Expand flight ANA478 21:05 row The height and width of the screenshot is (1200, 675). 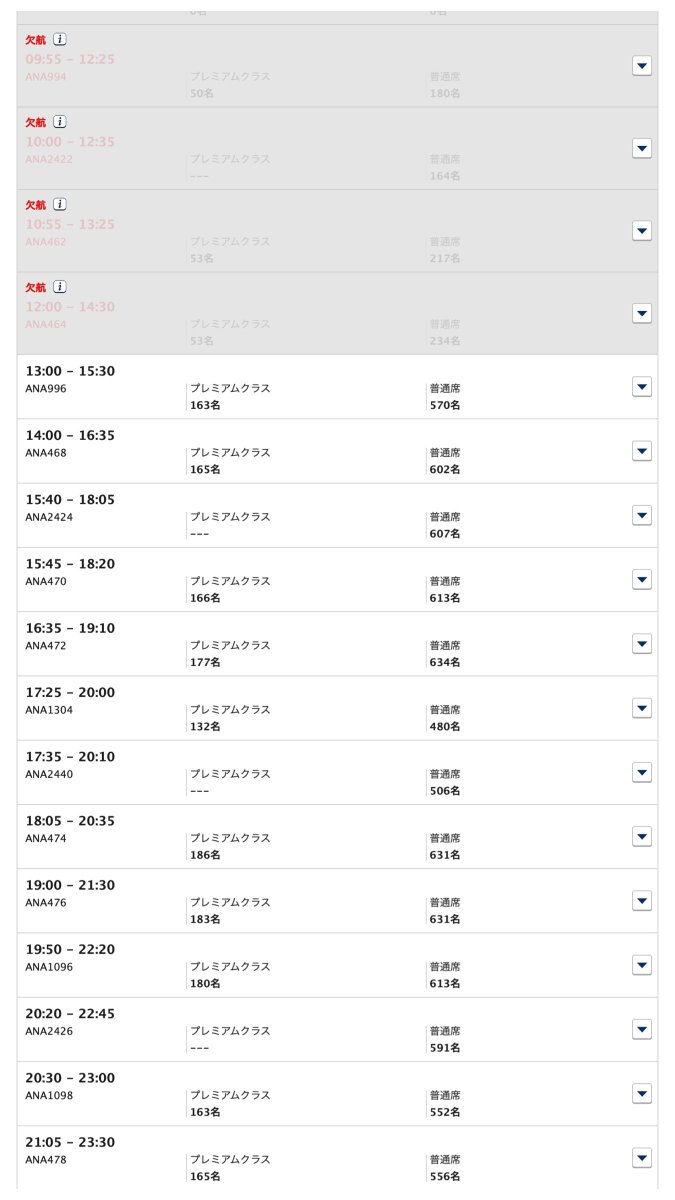coord(642,1158)
